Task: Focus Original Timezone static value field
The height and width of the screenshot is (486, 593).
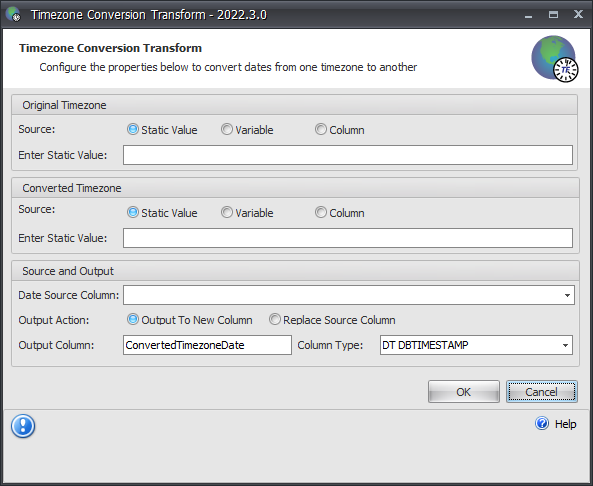Action: pos(348,155)
